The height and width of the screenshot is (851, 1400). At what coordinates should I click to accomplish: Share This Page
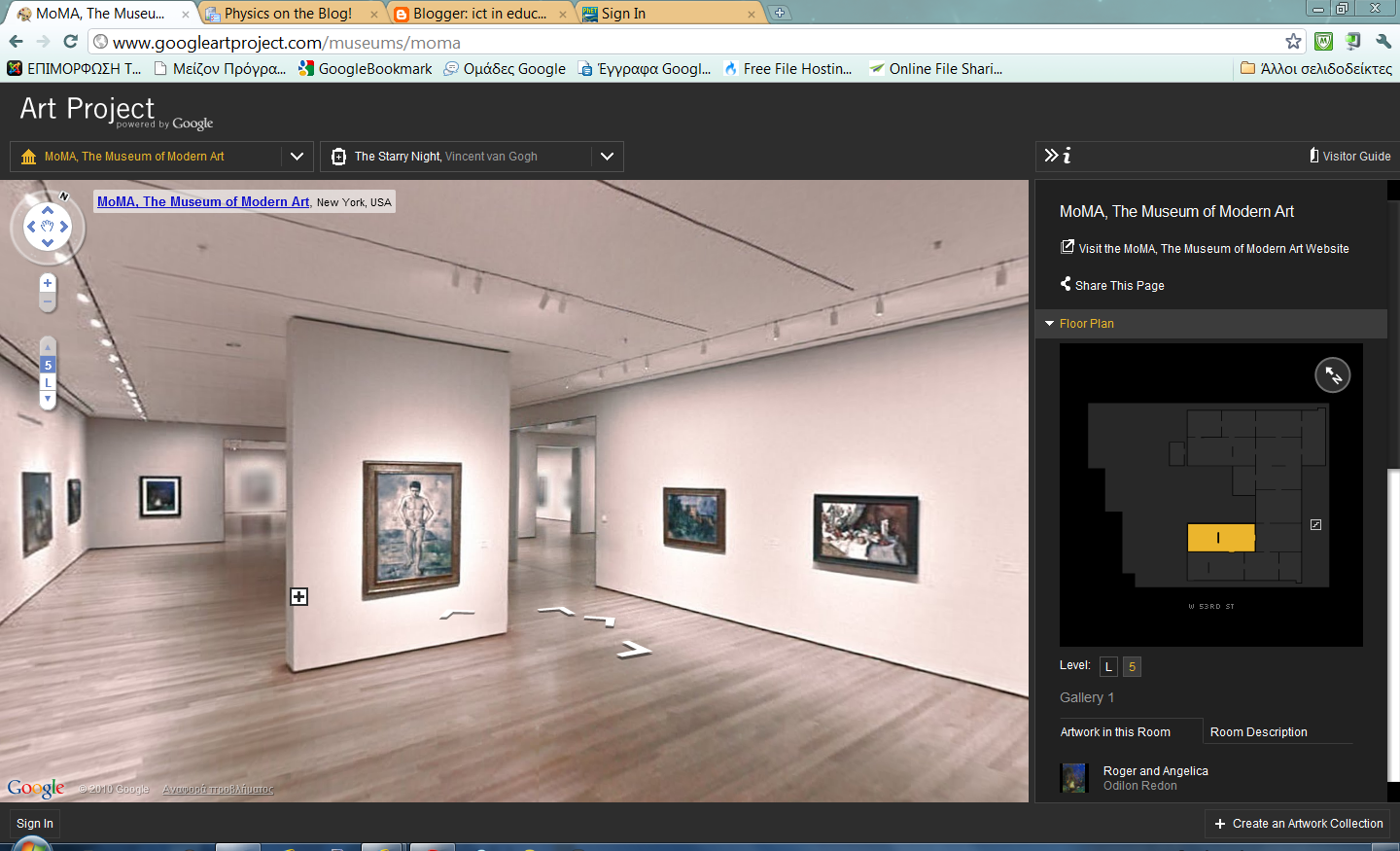pyautogui.click(x=1112, y=285)
